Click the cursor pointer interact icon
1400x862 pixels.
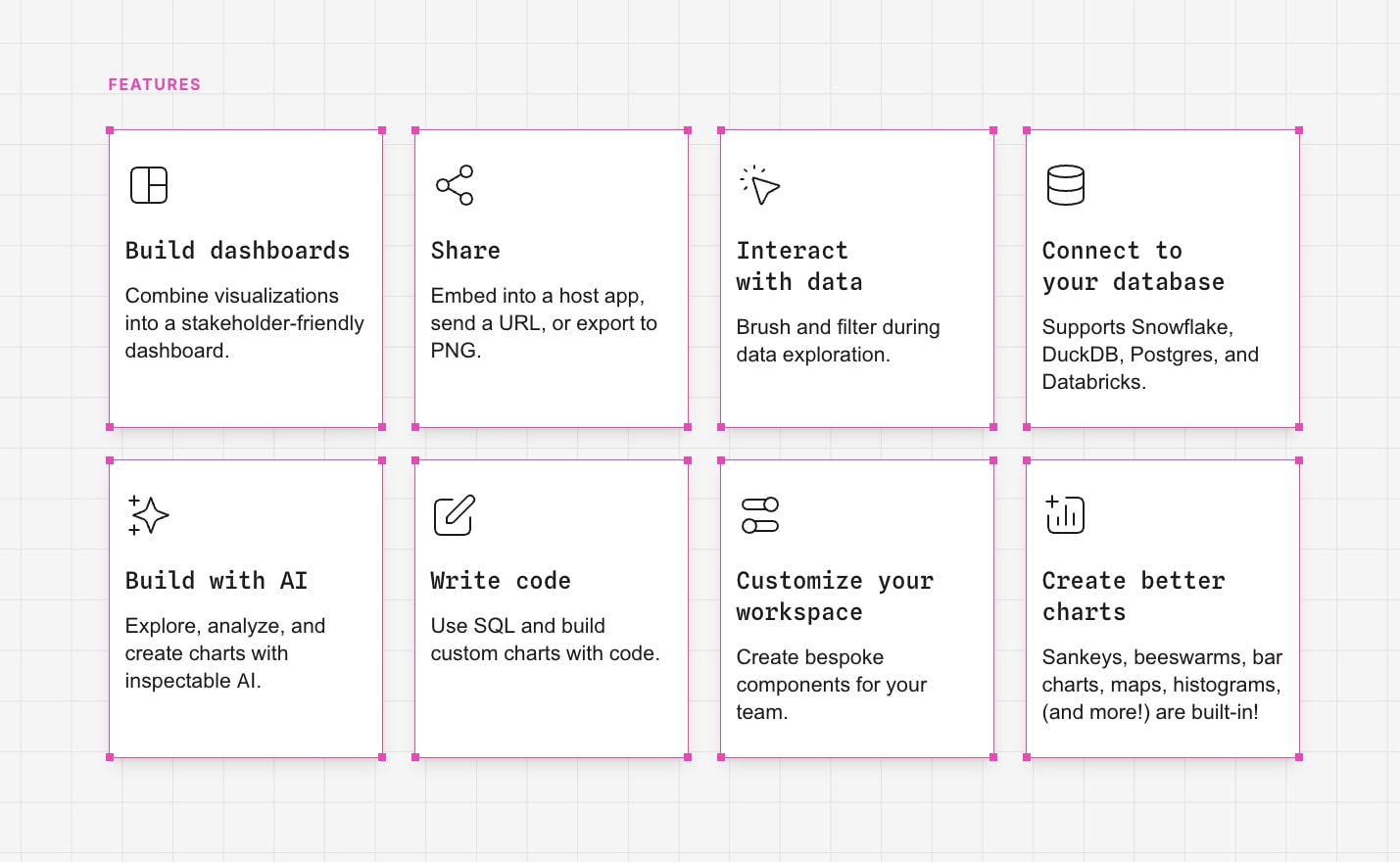pyautogui.click(x=760, y=185)
